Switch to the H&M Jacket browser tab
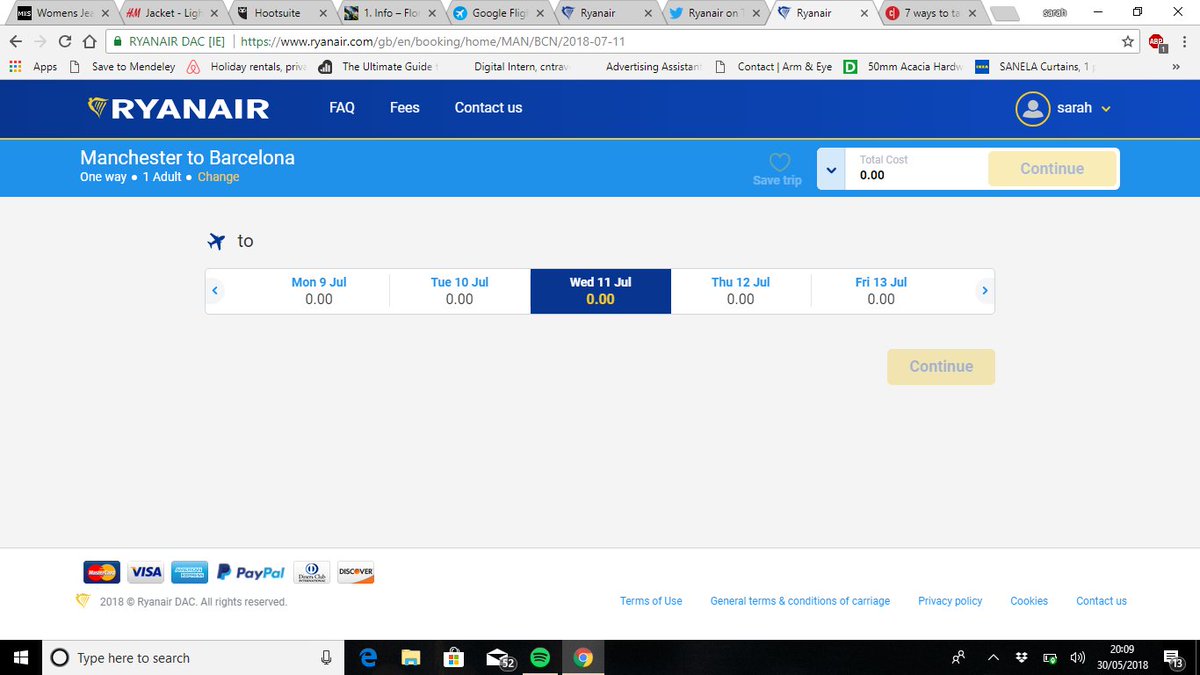1200x675 pixels. tap(172, 13)
